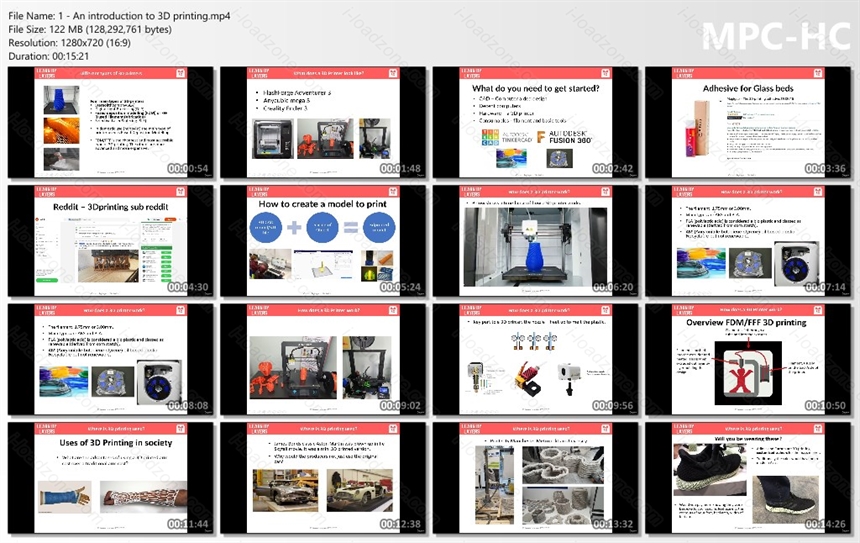Select the thumbnail at timestamp 00:07:14
This screenshot has height=543, width=860.
pyautogui.click(x=748, y=241)
